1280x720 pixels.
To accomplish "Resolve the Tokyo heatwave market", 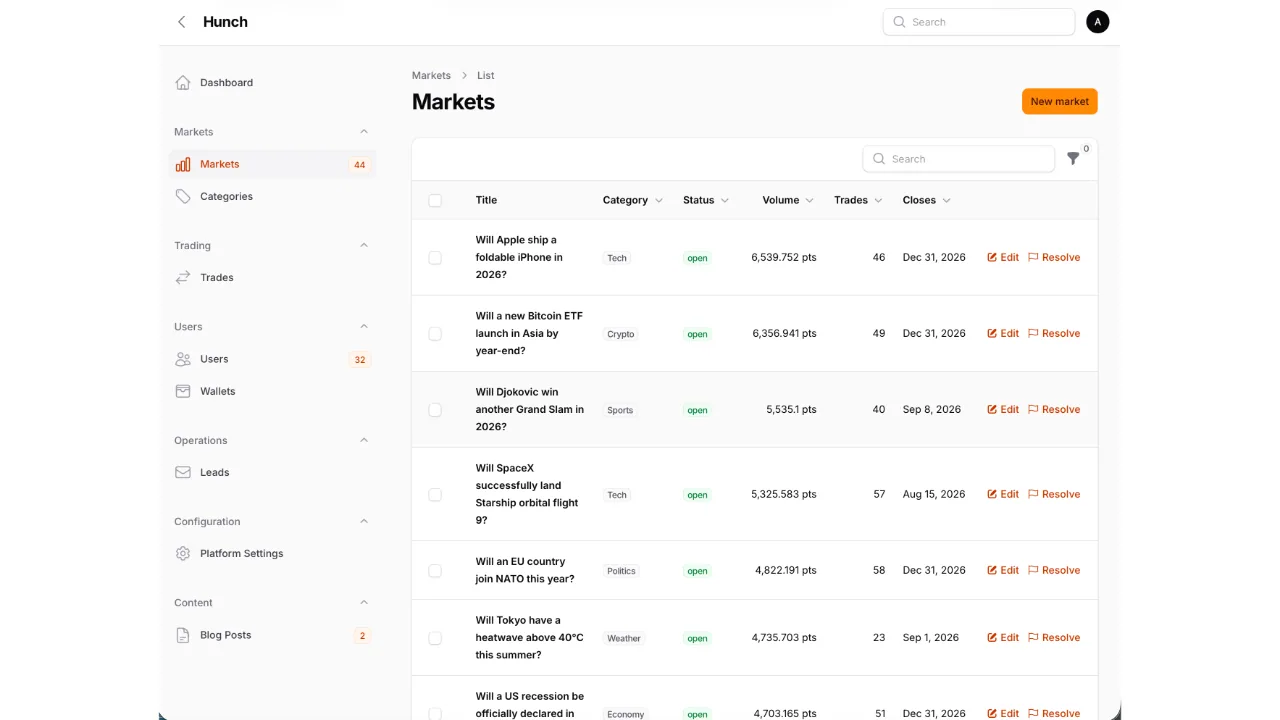I will [x=1054, y=638].
